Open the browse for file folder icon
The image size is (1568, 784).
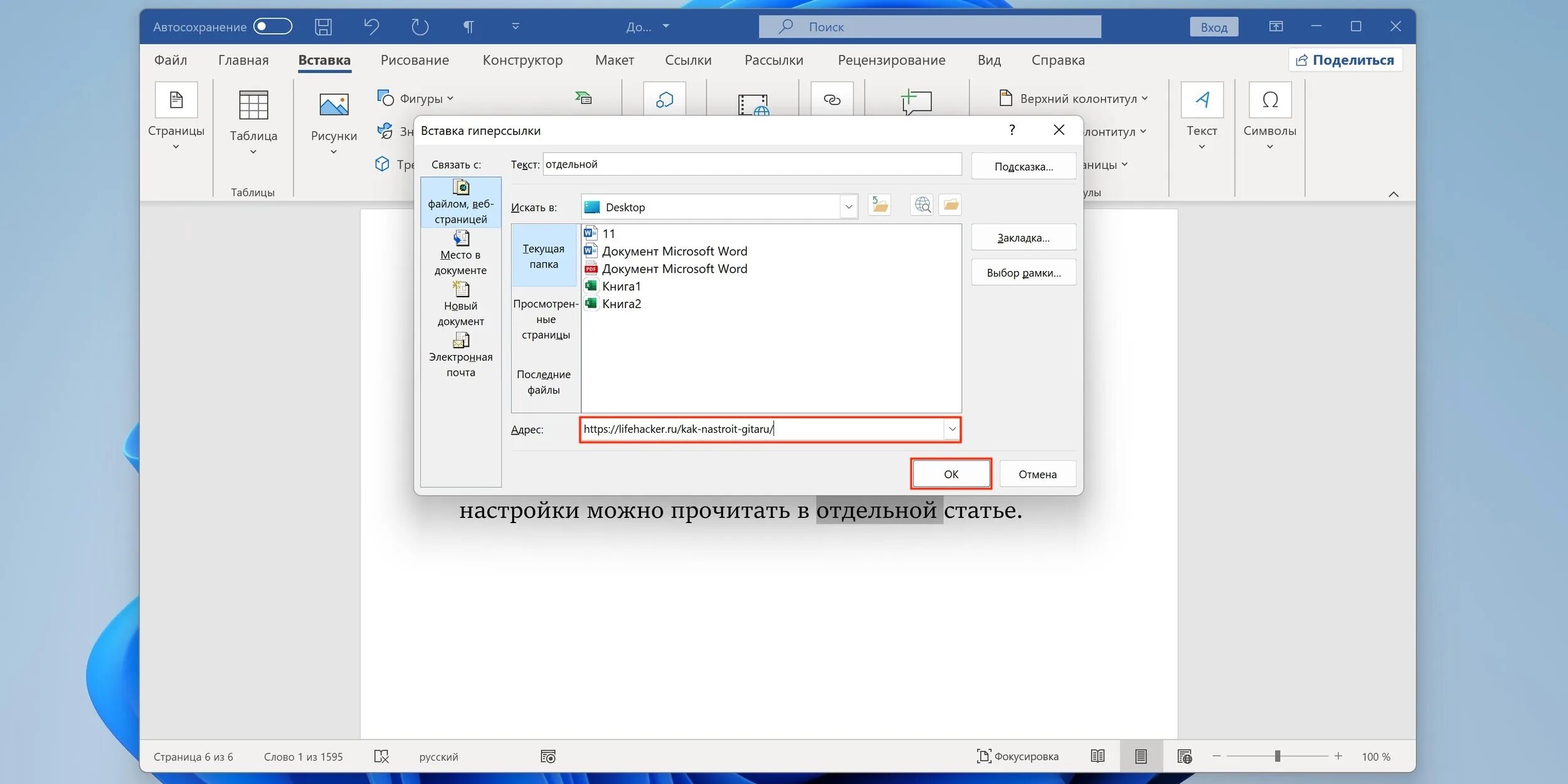(x=951, y=205)
